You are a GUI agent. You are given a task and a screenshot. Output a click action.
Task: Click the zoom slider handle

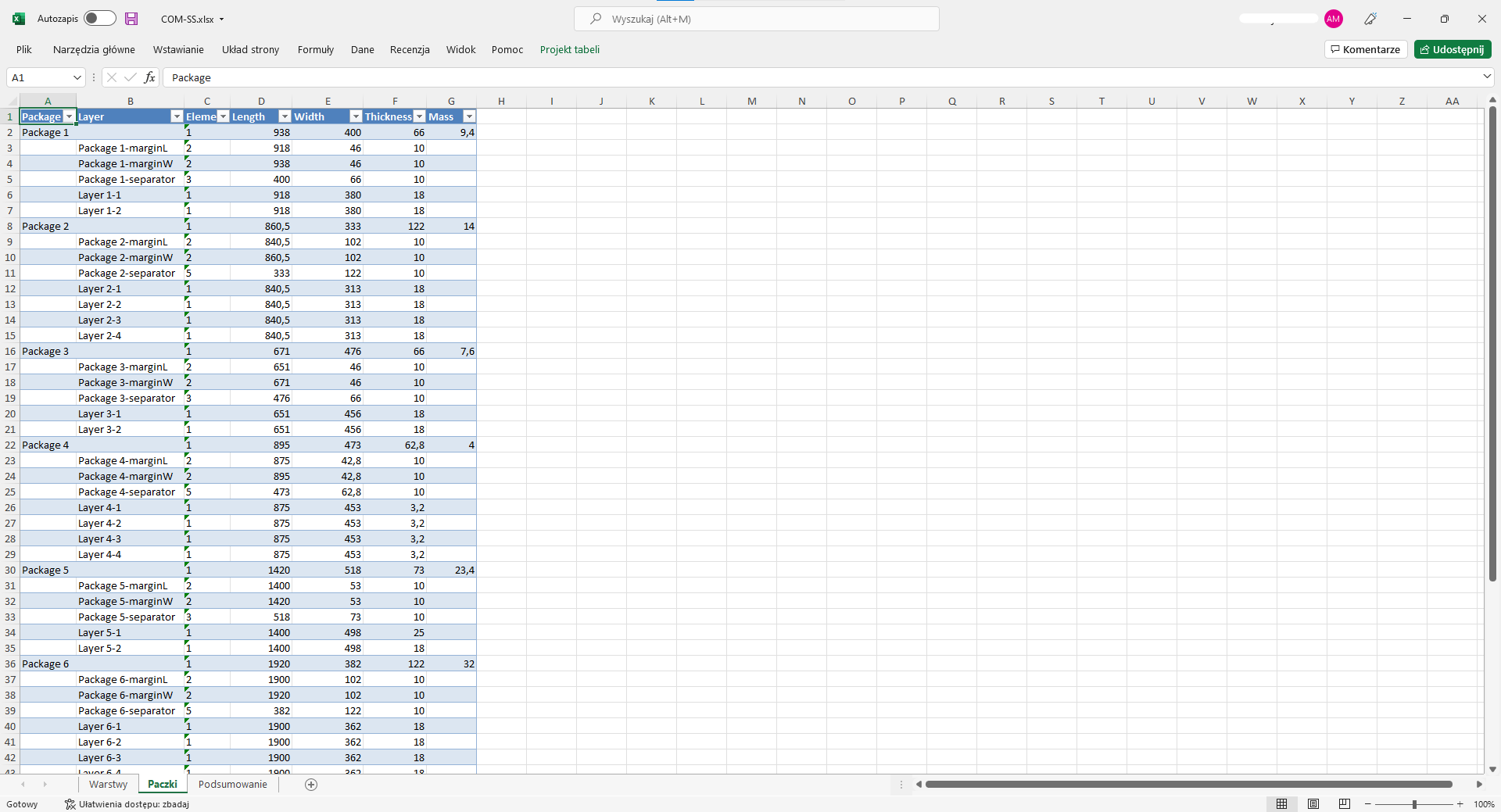tap(1414, 804)
